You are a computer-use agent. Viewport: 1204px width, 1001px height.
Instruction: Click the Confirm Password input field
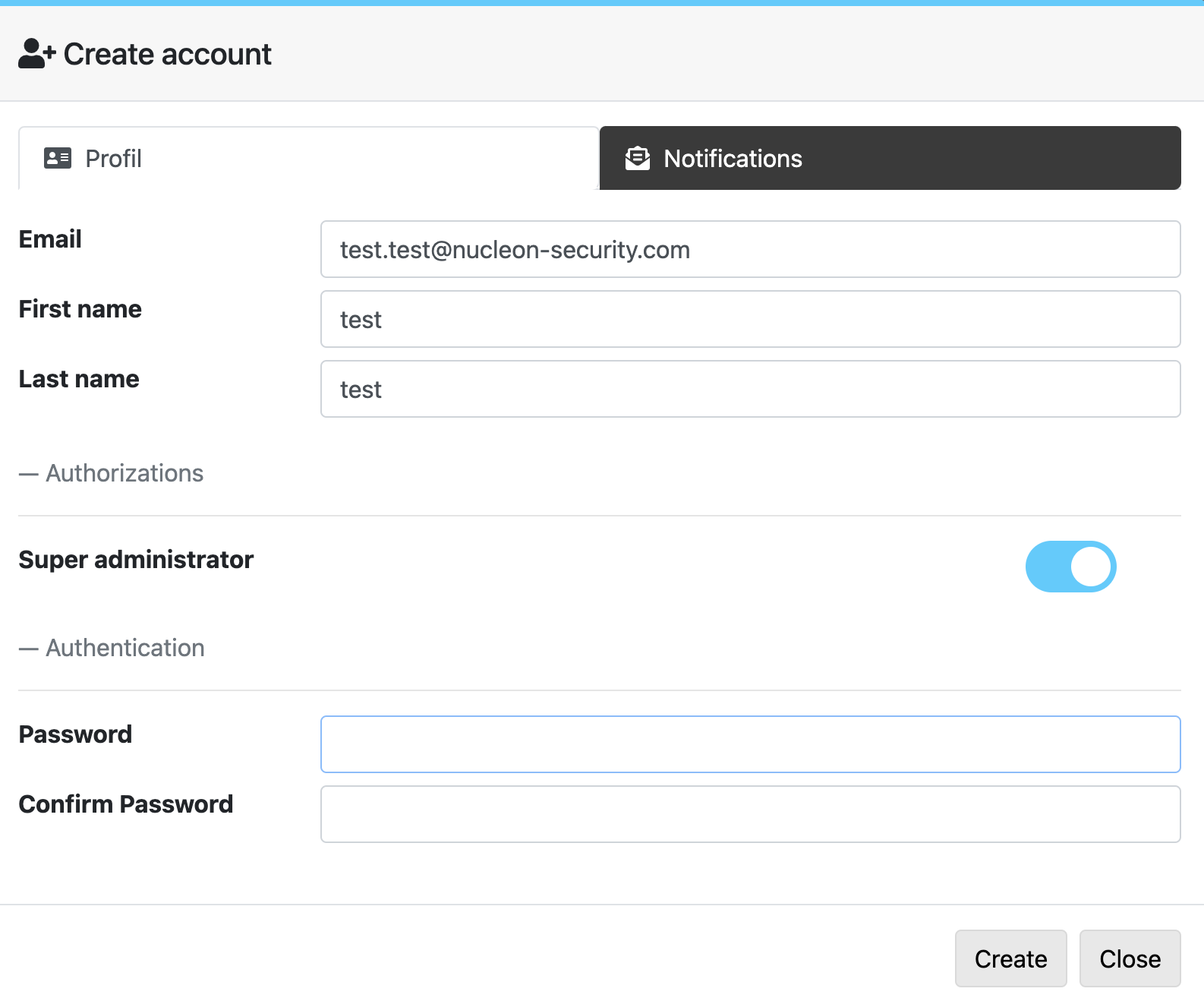click(x=751, y=814)
